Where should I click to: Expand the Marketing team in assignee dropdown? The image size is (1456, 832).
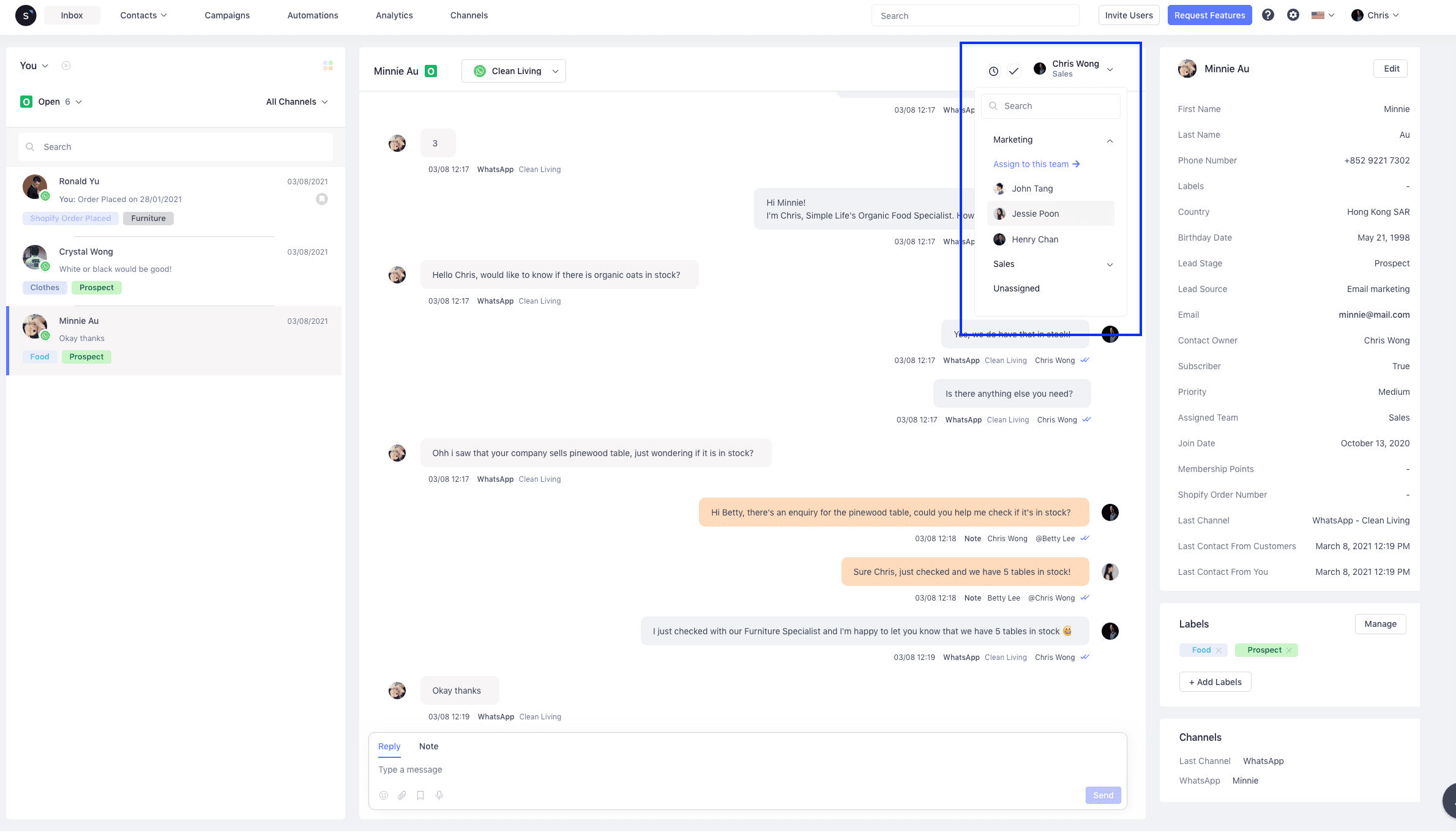coord(1108,140)
